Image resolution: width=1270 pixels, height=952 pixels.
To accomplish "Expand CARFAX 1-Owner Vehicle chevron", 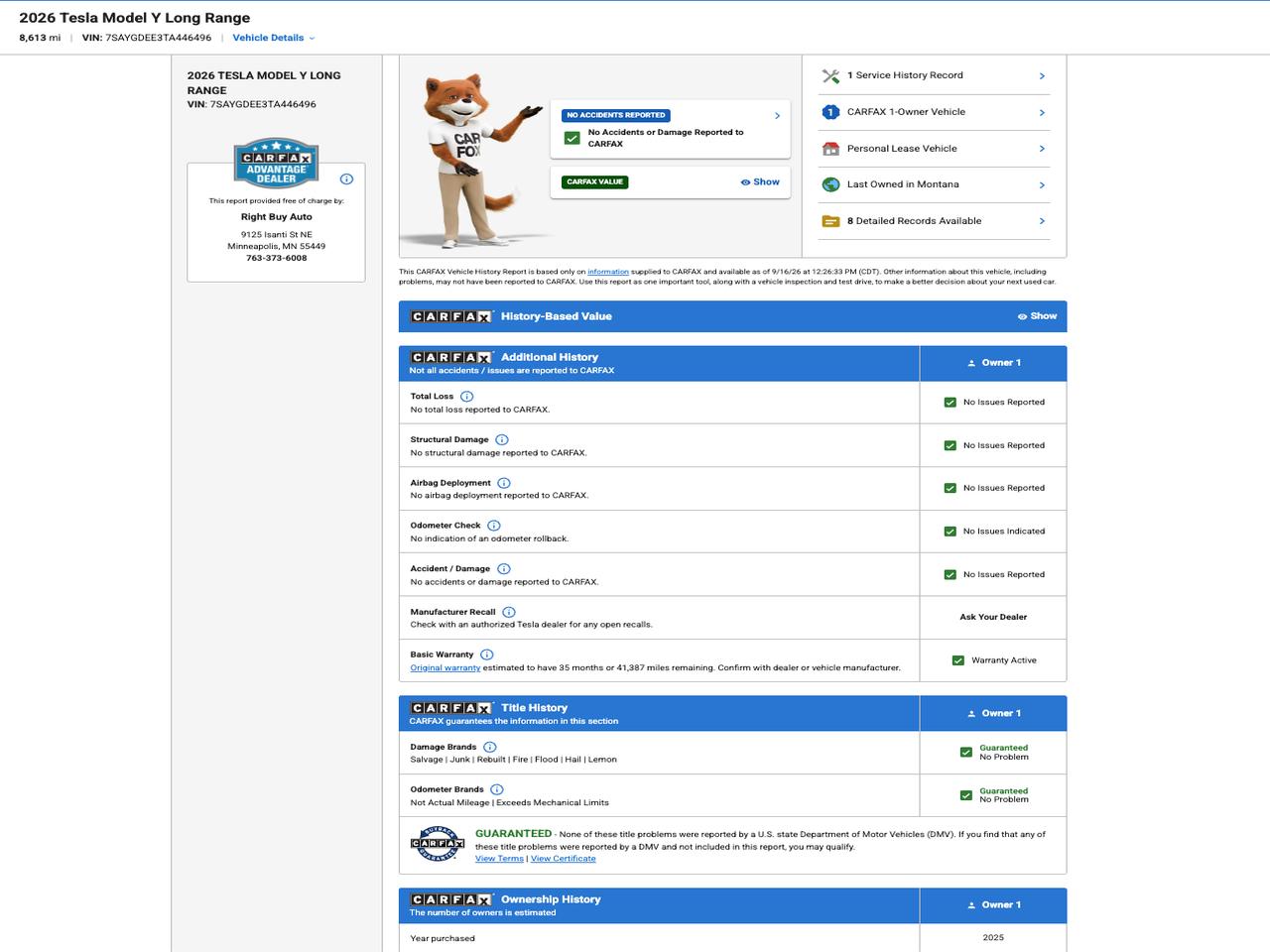I will click(1042, 113).
